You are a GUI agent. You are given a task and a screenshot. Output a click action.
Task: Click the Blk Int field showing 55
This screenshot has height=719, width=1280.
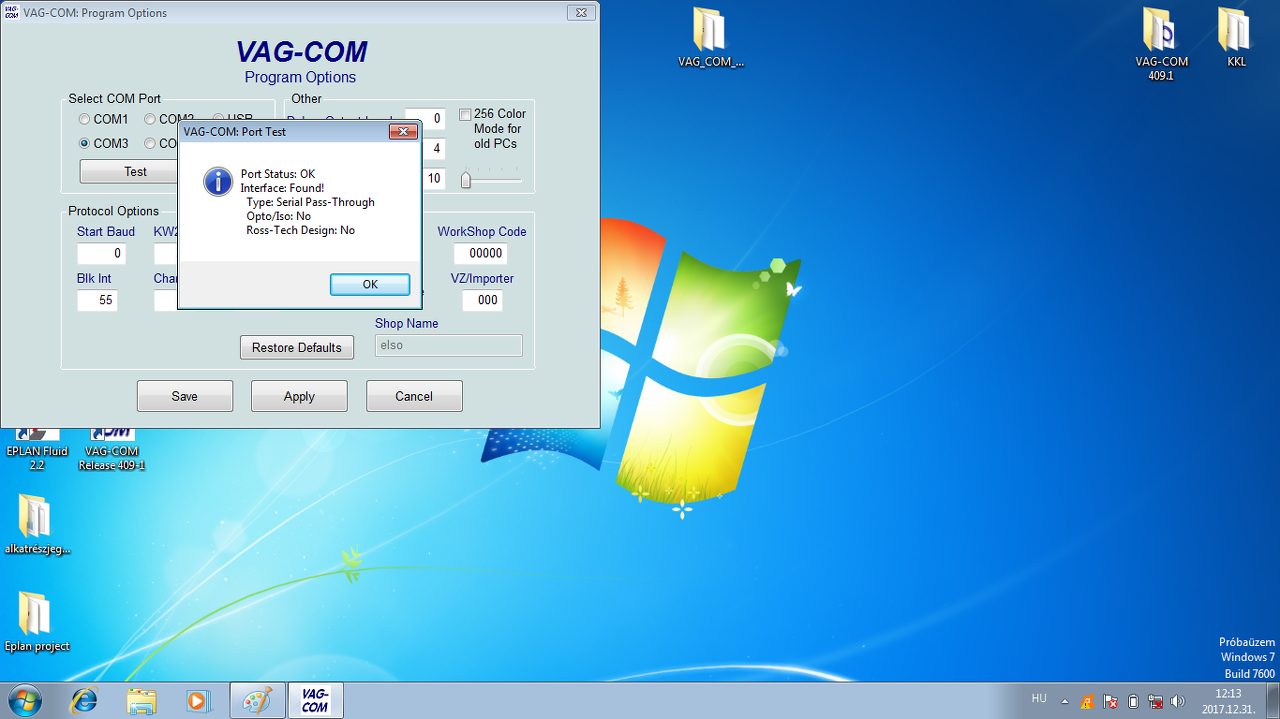click(97, 300)
